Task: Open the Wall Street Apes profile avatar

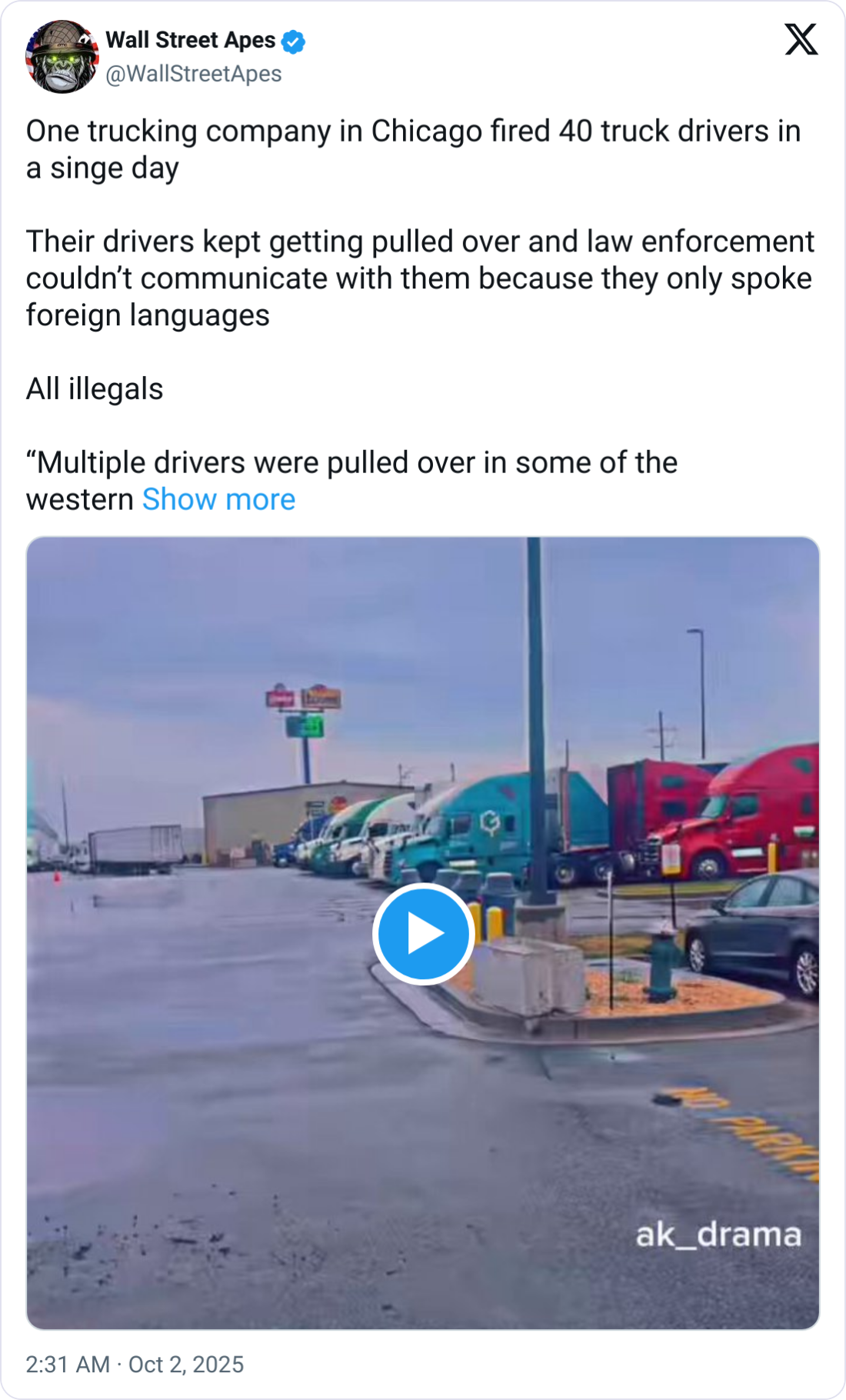Action: click(x=62, y=56)
